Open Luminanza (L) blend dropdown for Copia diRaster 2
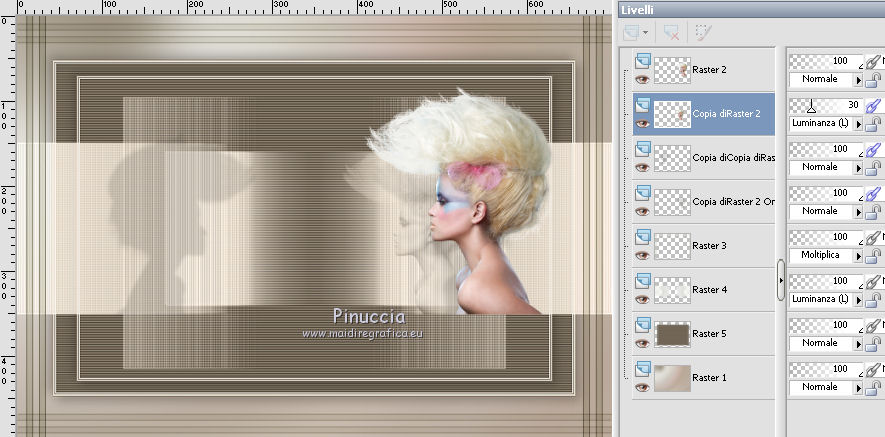The image size is (885, 437). tap(826, 124)
